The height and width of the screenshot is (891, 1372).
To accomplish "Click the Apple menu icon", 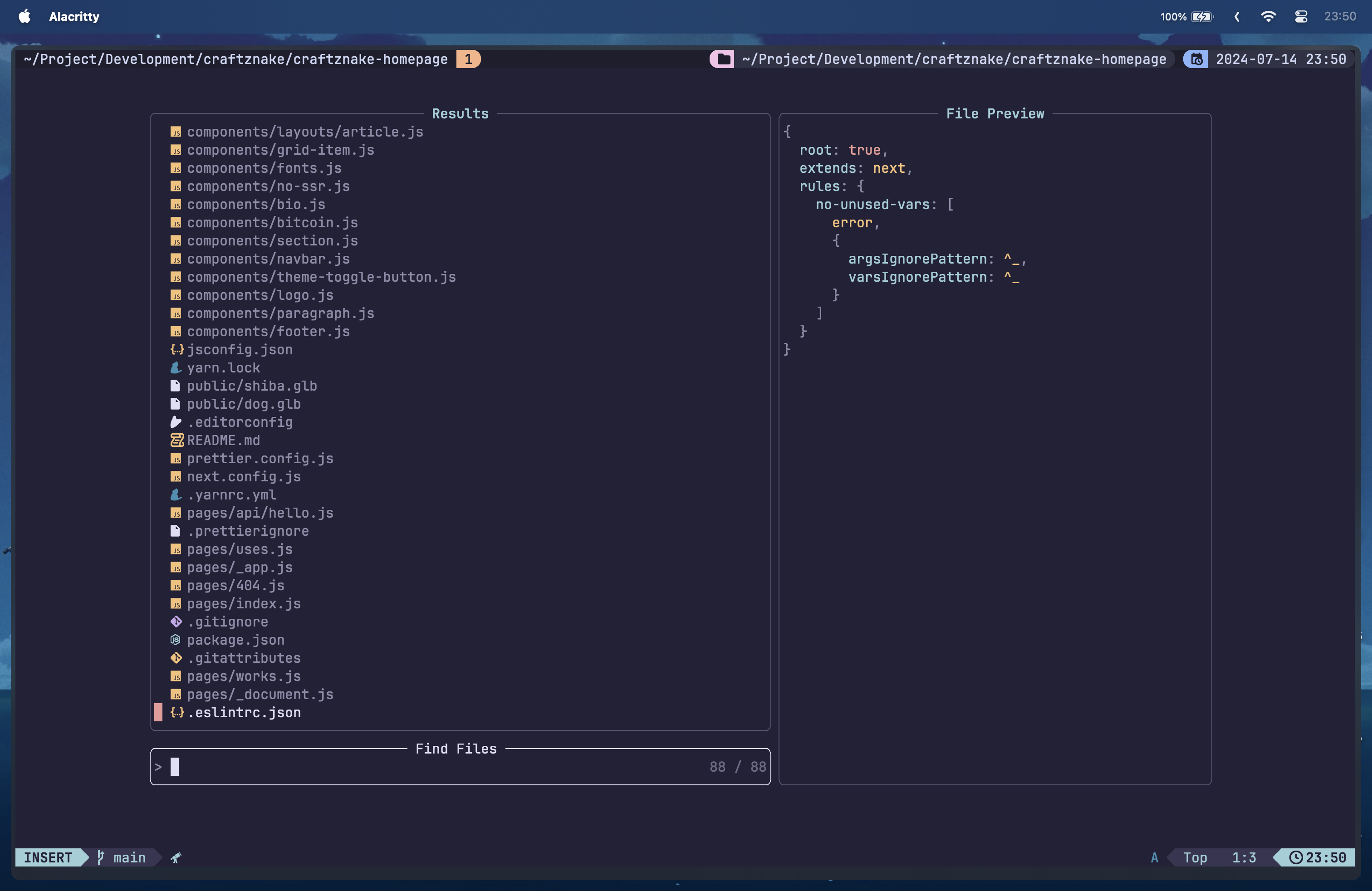I will [x=24, y=16].
